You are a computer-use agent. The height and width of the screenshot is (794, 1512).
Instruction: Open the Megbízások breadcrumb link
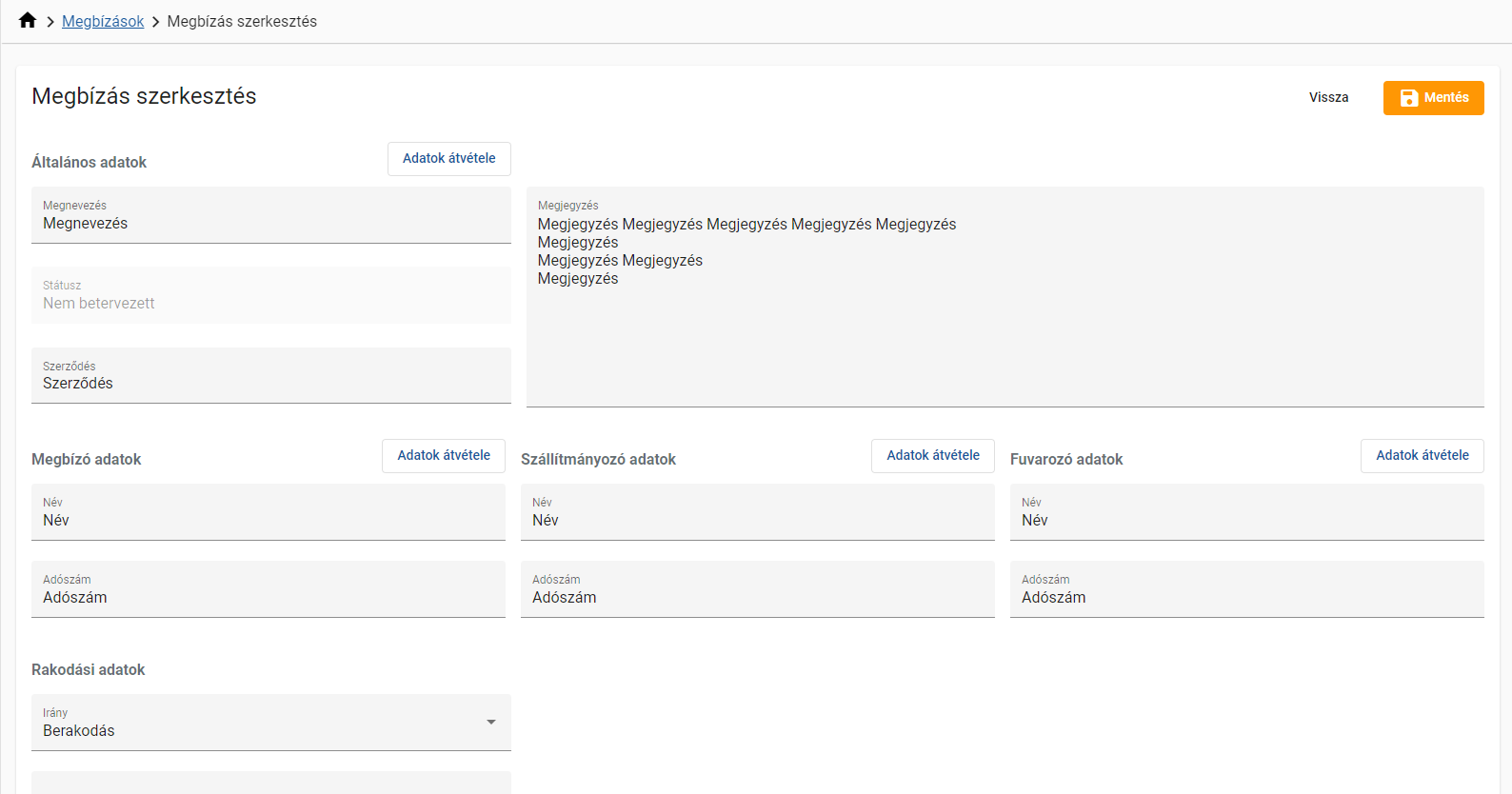pyautogui.click(x=103, y=21)
